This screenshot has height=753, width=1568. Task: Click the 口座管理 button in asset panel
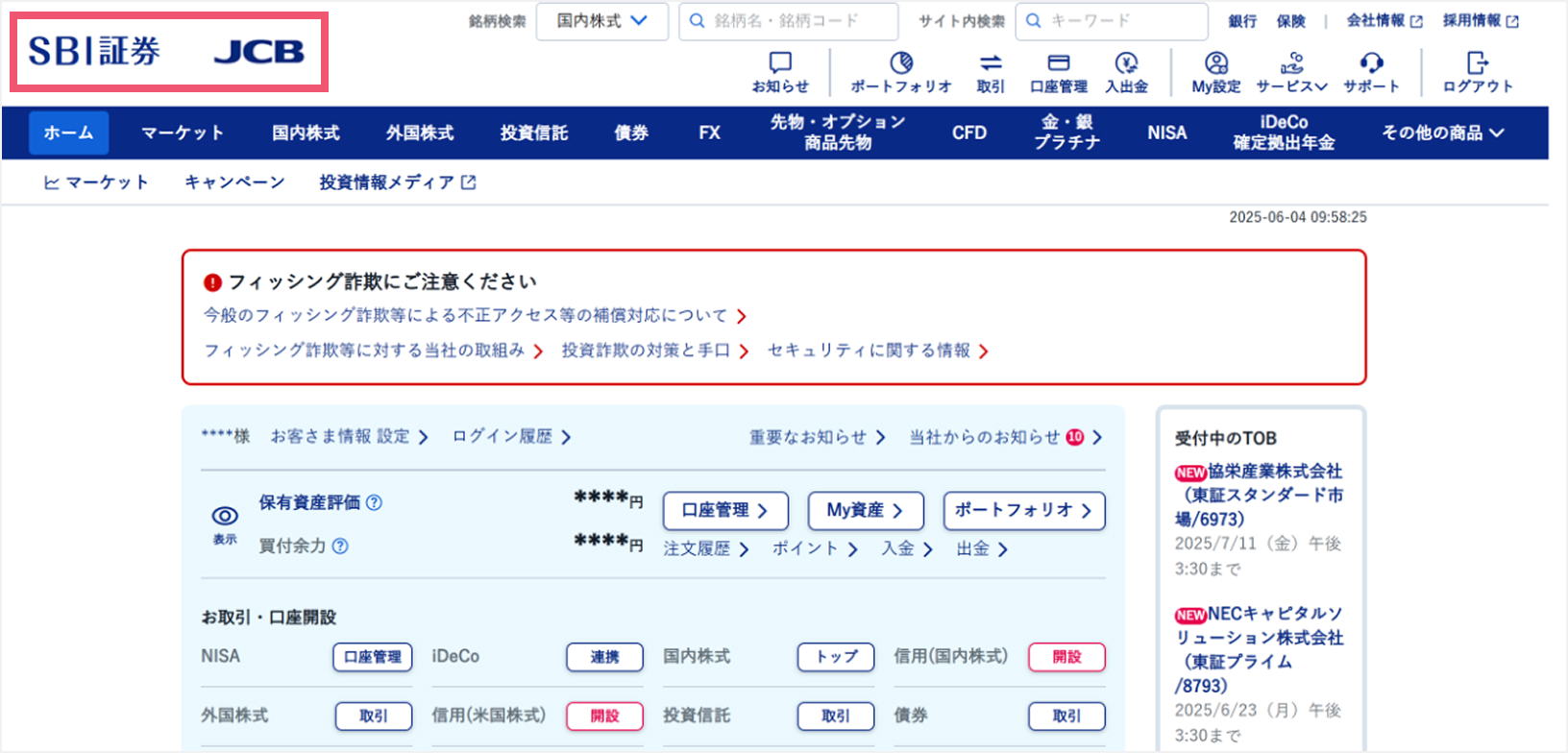(725, 511)
